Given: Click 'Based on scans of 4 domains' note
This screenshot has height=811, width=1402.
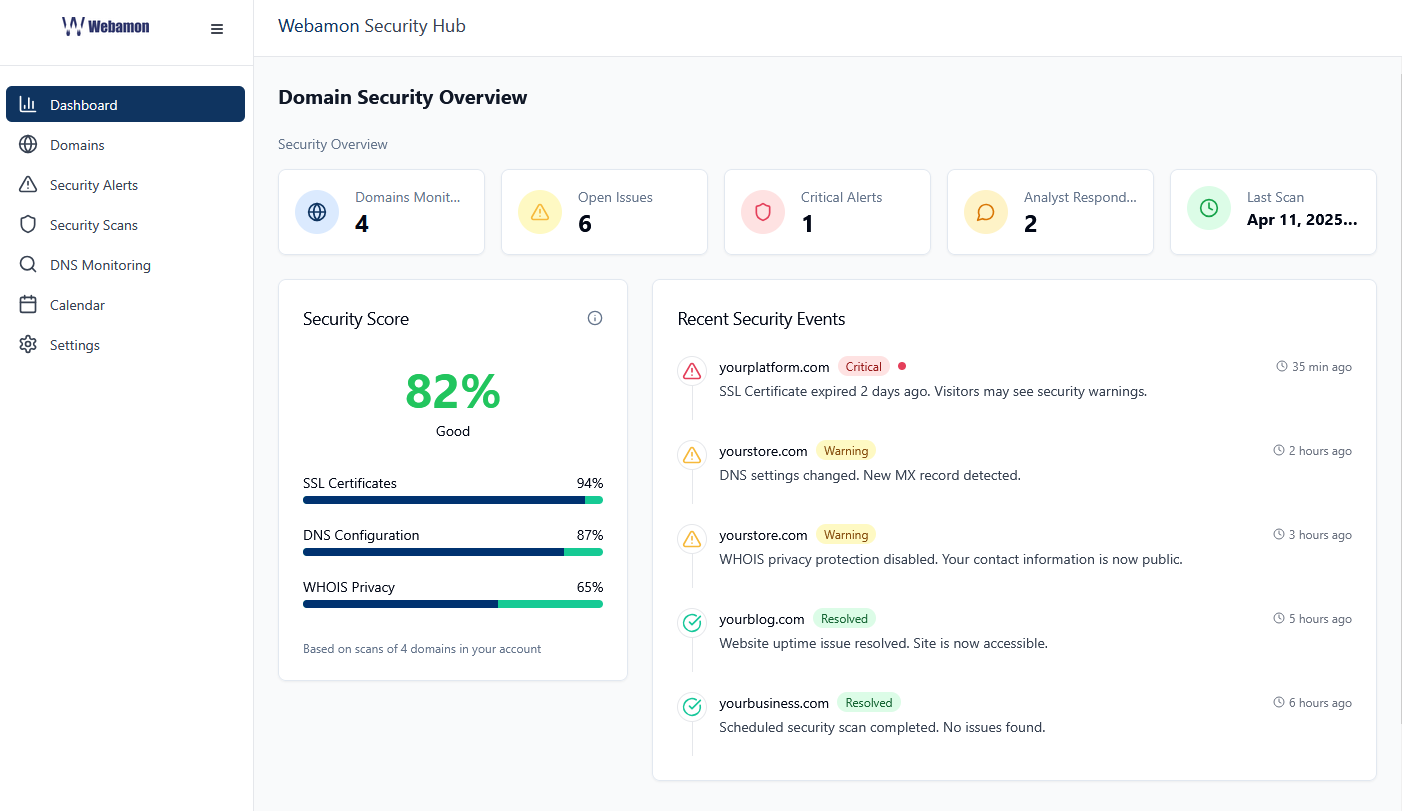Looking at the screenshot, I should pos(422,649).
